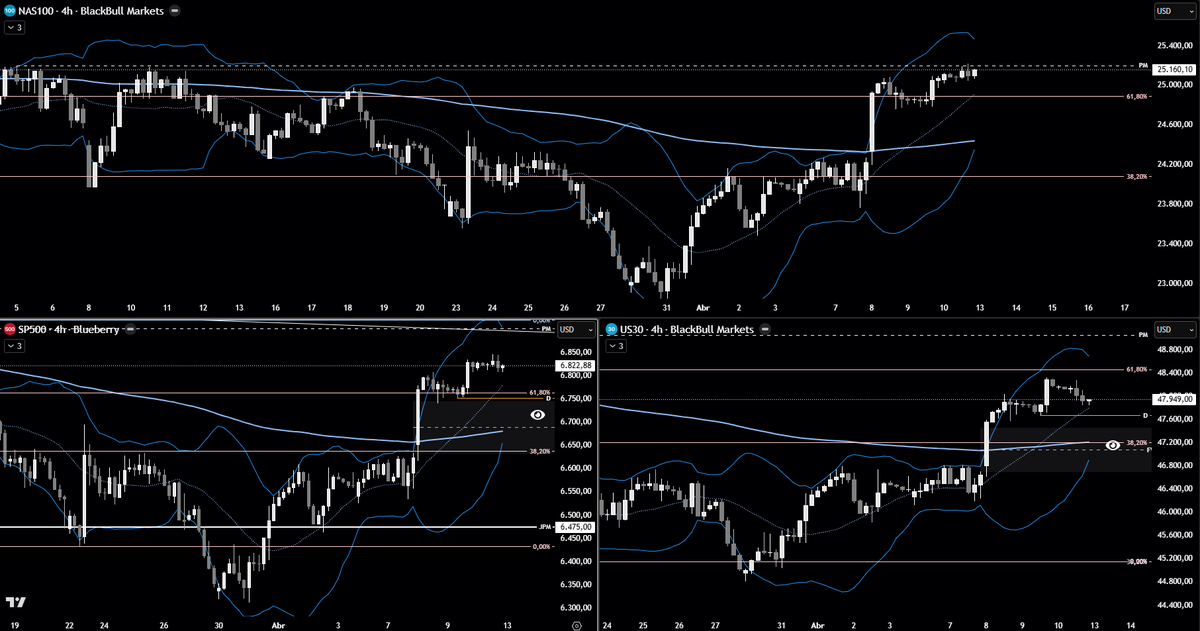1200x631 pixels.
Task: Click the D level label on SP500 chart
Action: [549, 398]
